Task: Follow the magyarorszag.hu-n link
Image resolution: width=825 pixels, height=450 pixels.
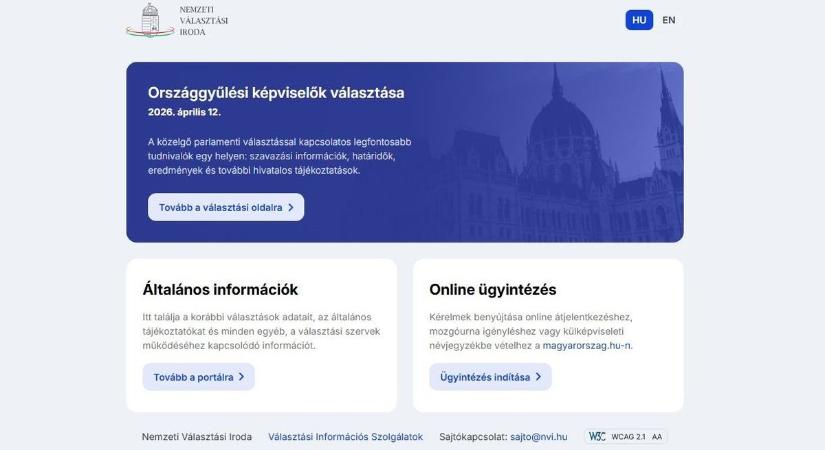Action: point(587,346)
